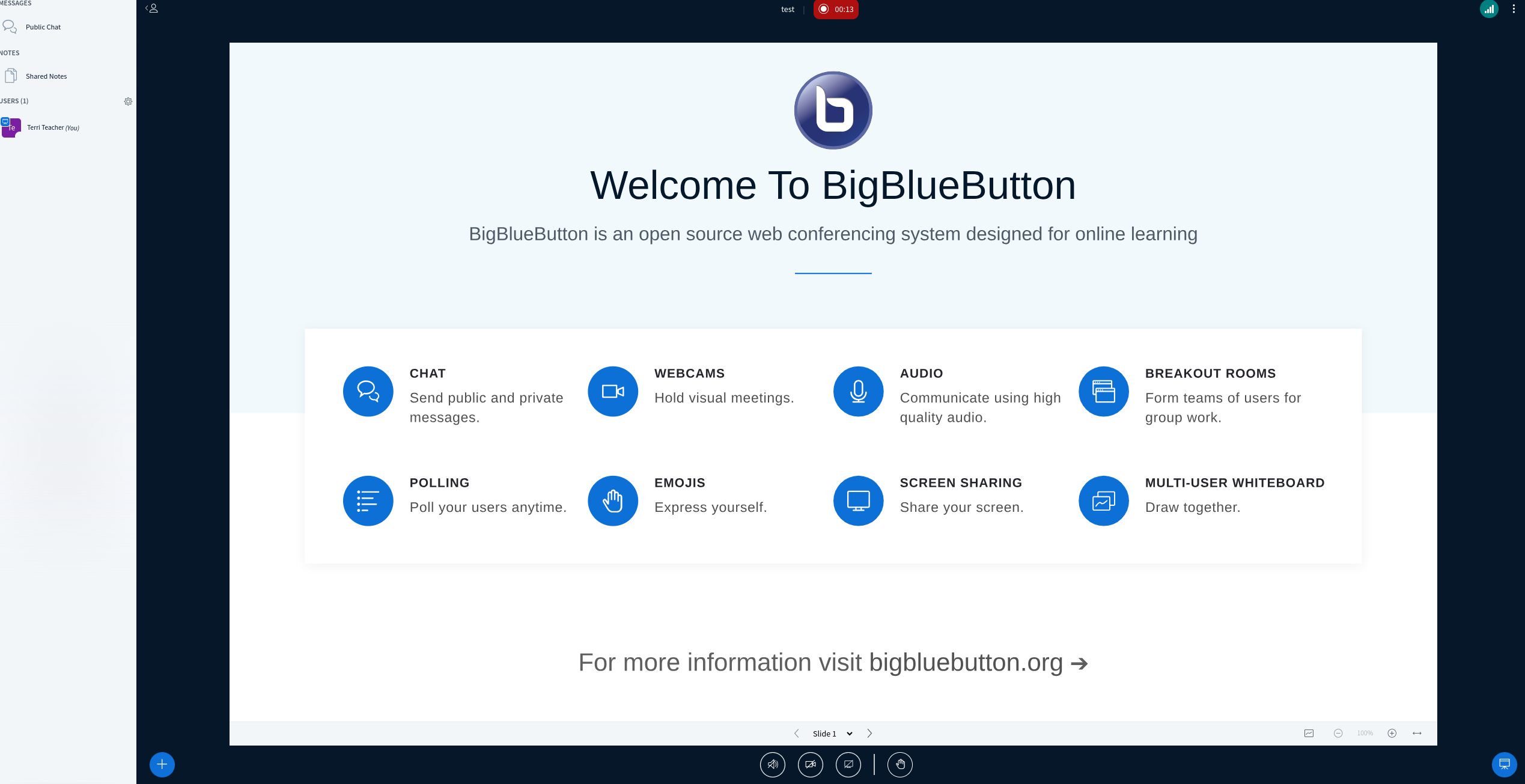Toggle multi-user whiteboard mode
Screen dimensions: 1525x784
tap(1309, 734)
